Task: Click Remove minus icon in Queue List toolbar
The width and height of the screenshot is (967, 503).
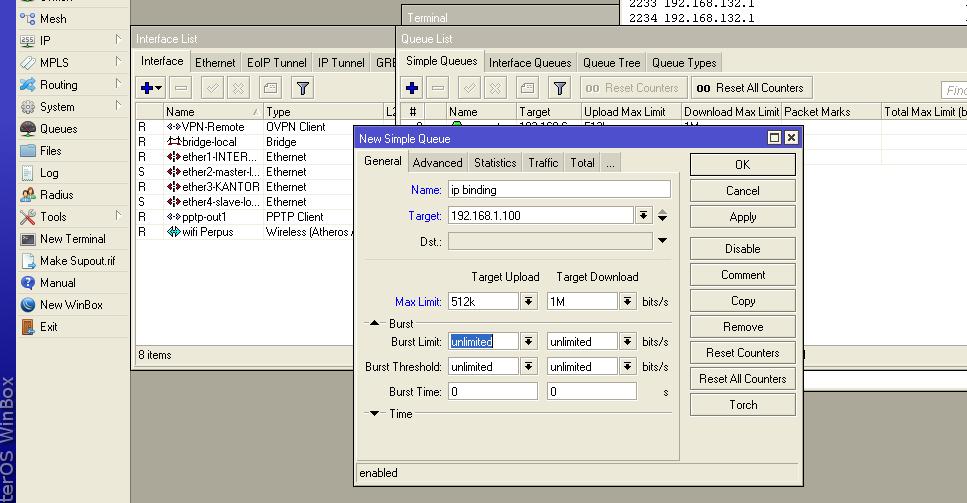Action: tap(437, 88)
